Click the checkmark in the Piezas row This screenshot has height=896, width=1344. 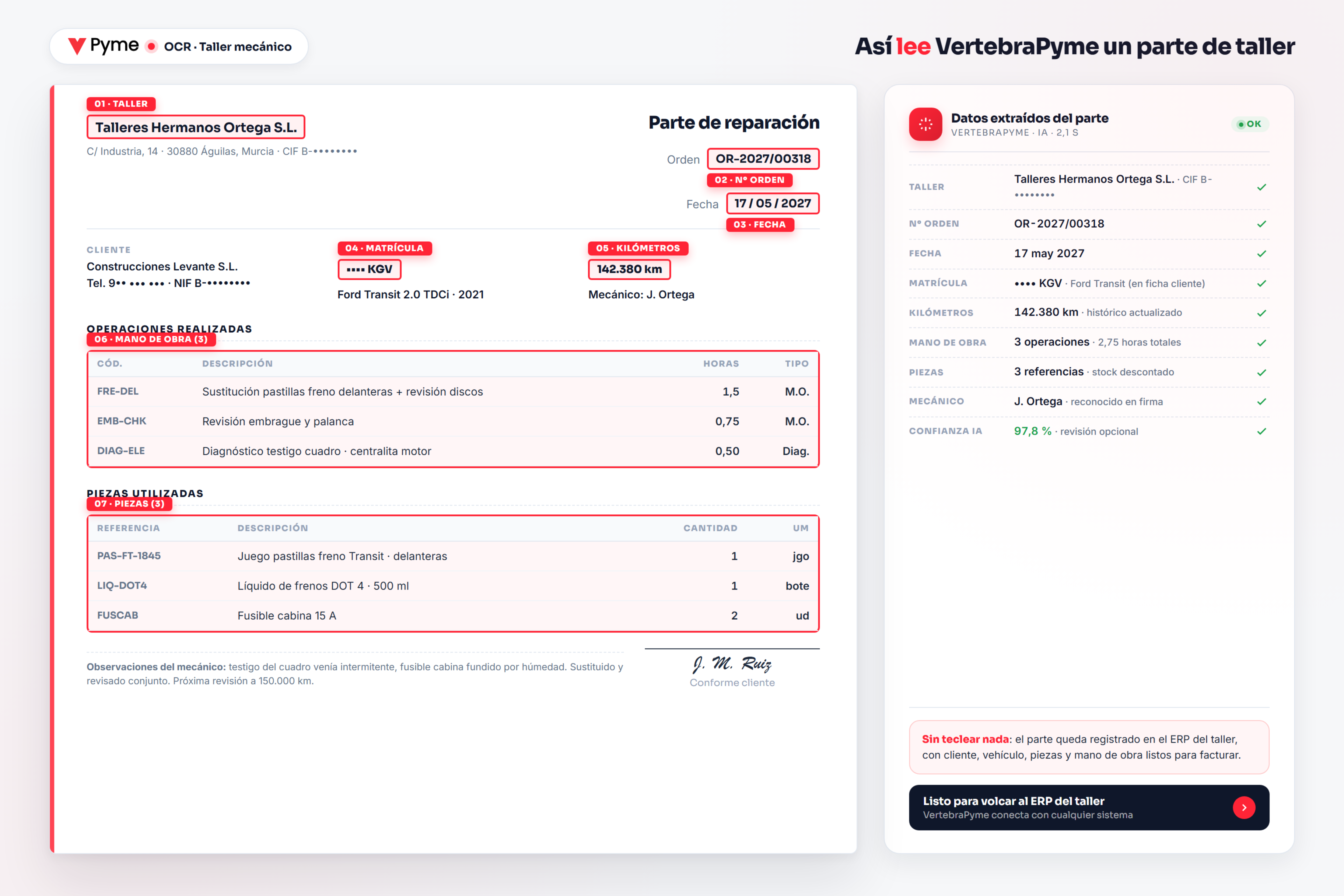point(1262,372)
